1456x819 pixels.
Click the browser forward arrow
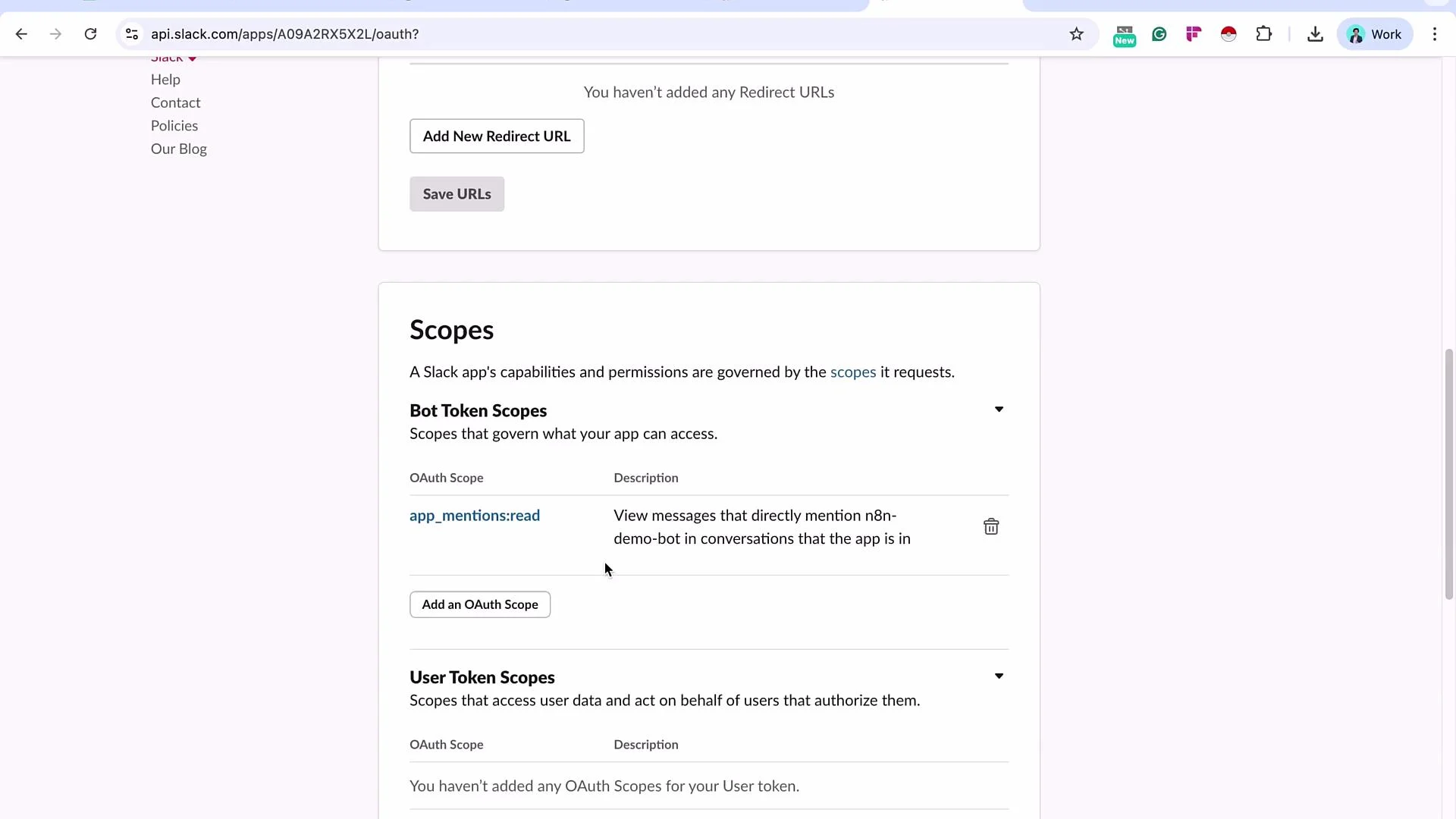(55, 34)
